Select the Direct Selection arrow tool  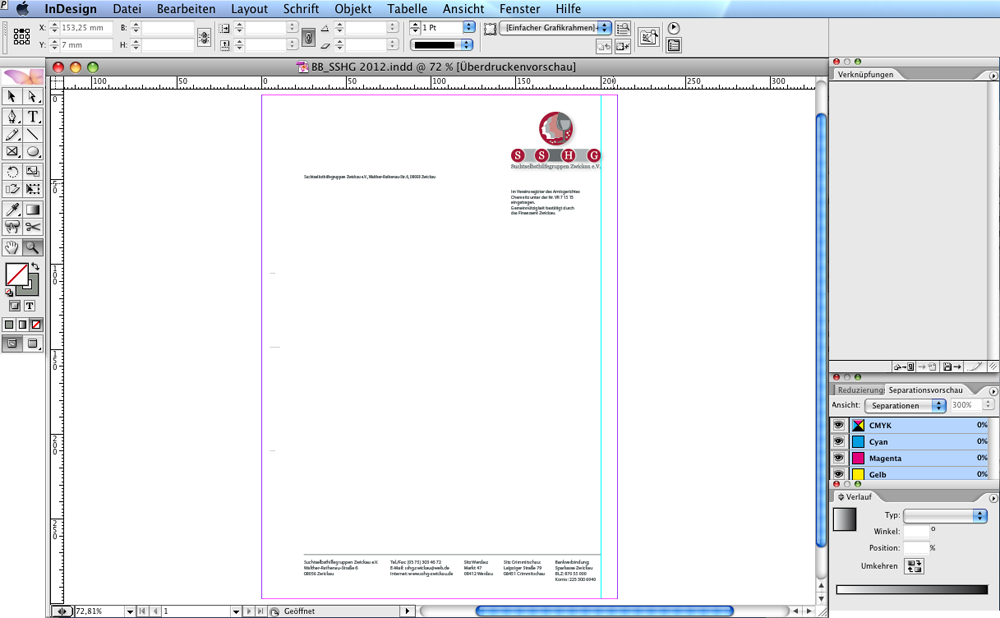pos(33,97)
